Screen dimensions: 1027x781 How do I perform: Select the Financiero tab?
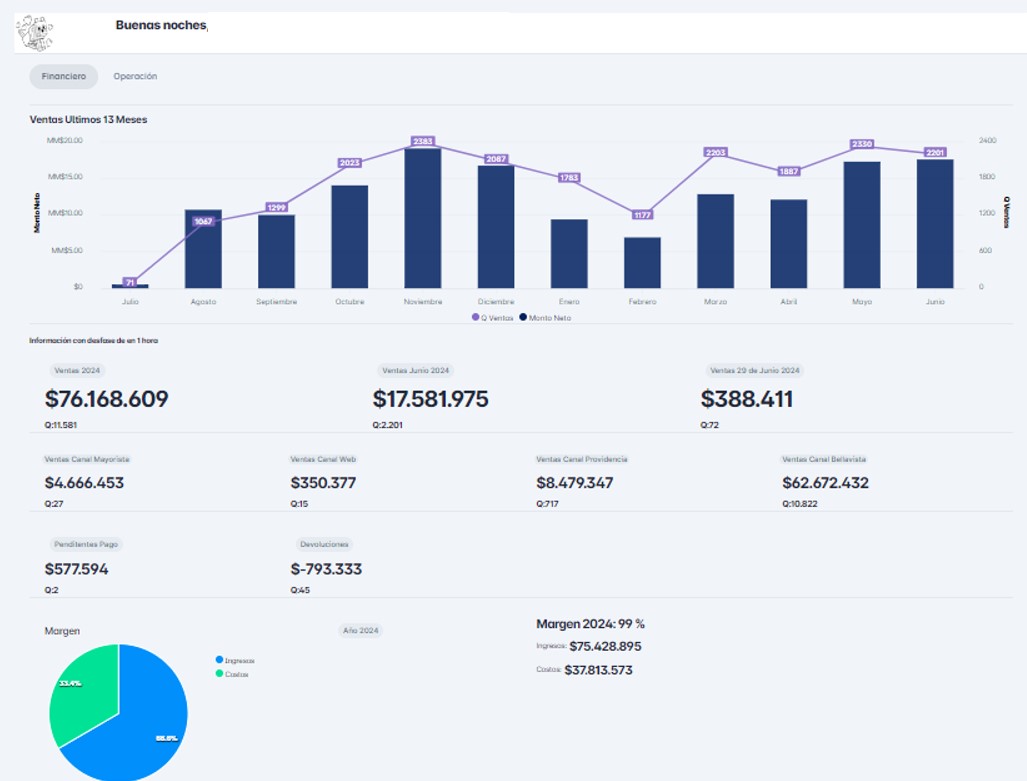pos(64,77)
